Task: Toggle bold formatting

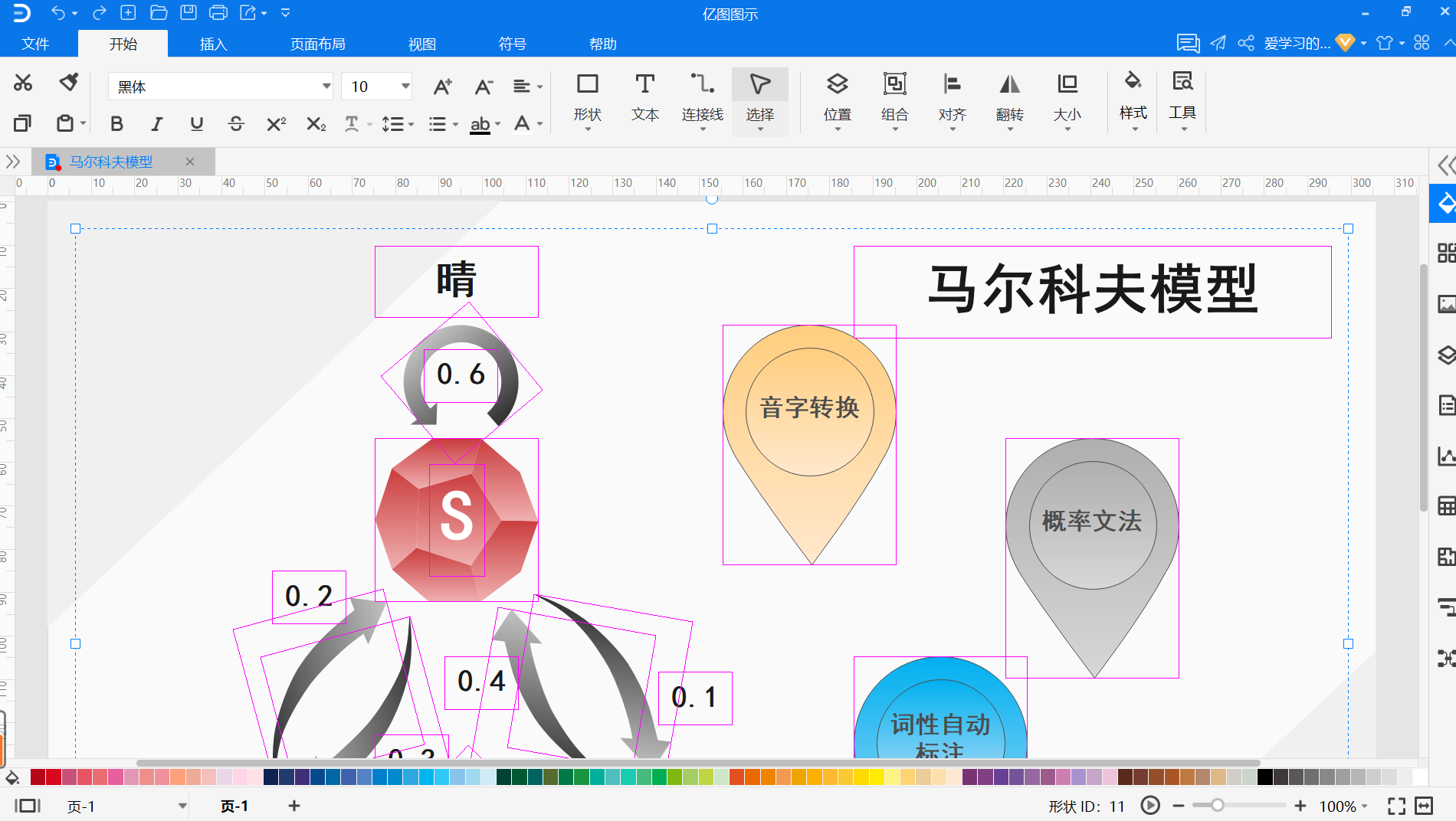Action: point(116,123)
